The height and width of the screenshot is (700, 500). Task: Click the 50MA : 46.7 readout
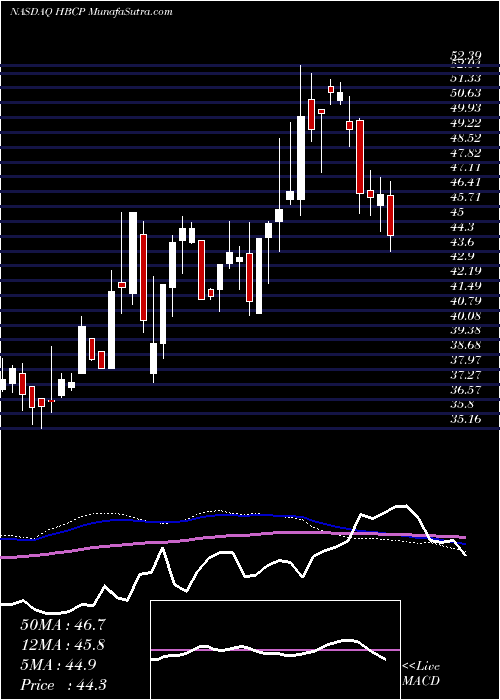[63, 625]
